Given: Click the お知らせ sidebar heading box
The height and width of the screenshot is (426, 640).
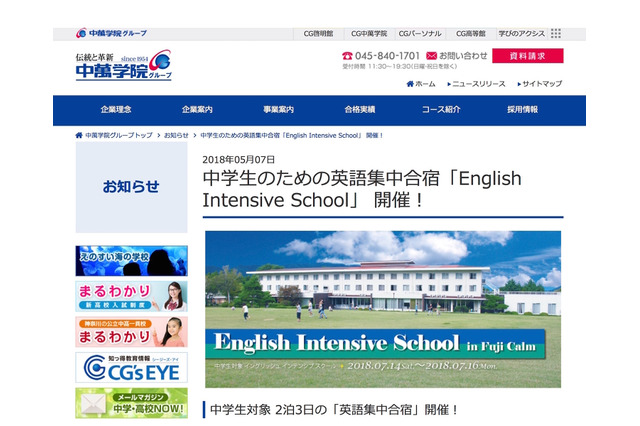Looking at the screenshot, I should 131,187.
